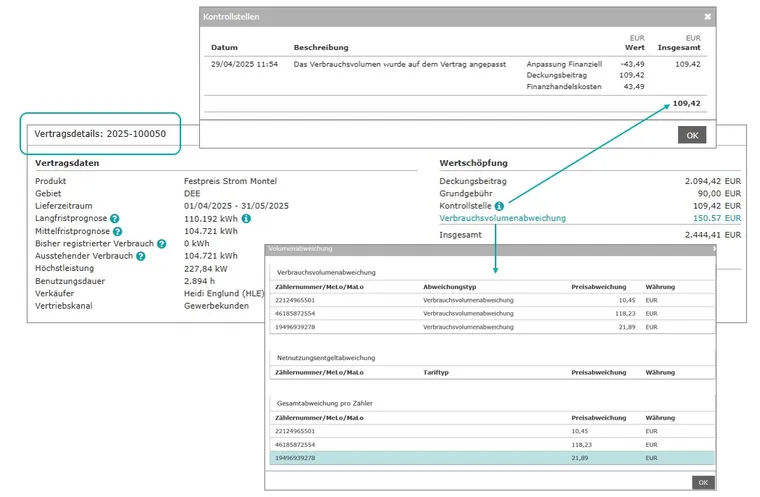Screen dimensions: 760x497
Task: Open help for Bisher registrierter Verbrauch
Action: point(162,244)
